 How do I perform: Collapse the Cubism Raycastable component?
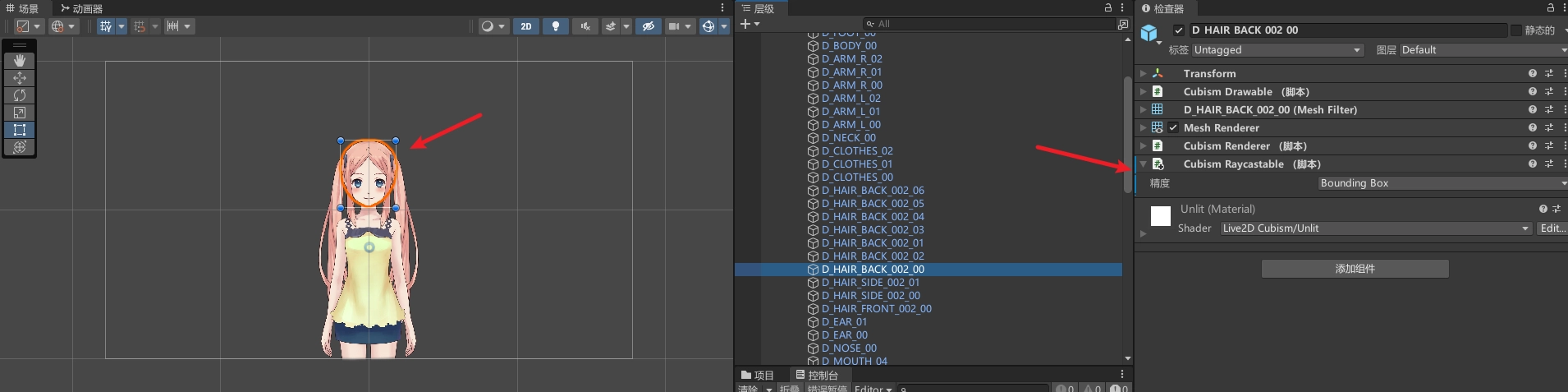(1143, 164)
